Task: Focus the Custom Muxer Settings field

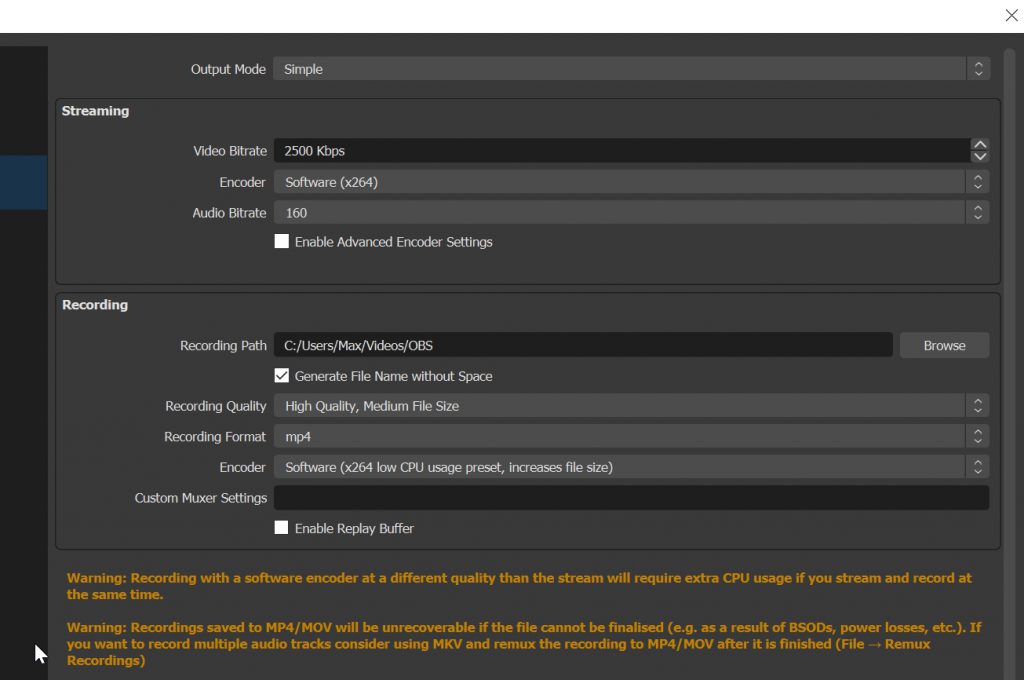Action: (630, 498)
